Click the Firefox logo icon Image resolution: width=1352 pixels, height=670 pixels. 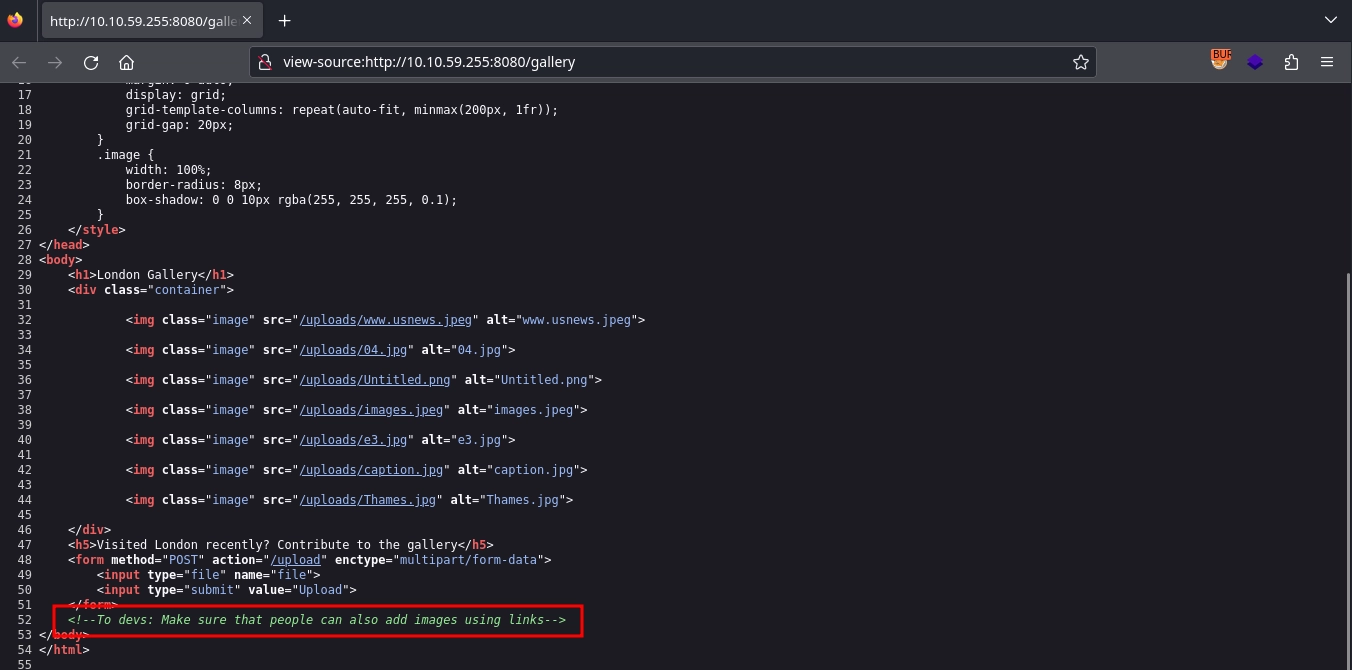14,20
